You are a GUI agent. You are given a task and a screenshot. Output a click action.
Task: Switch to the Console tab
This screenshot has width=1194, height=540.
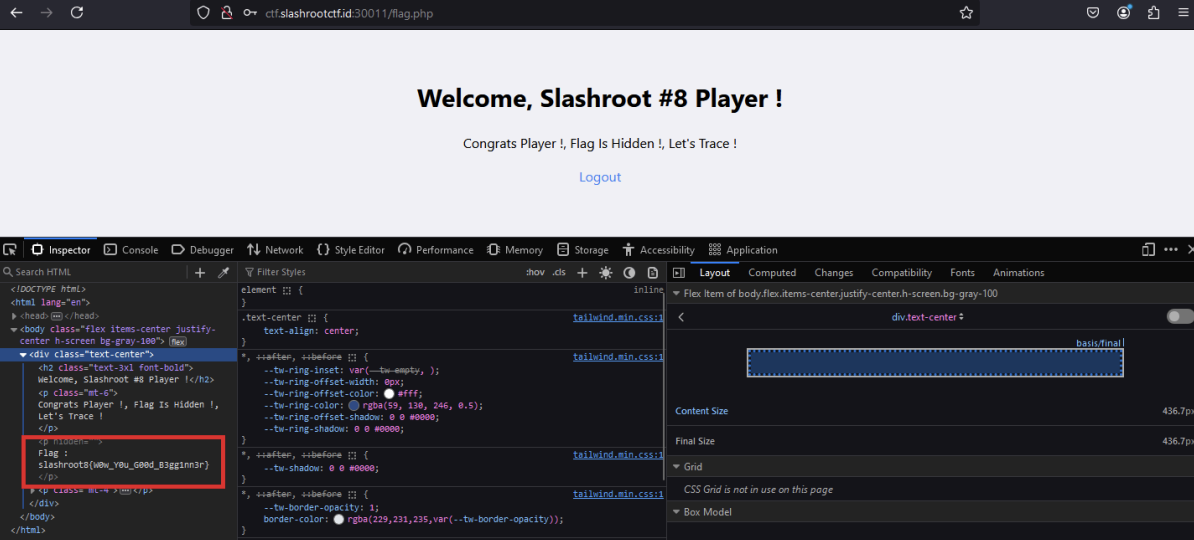pos(131,250)
